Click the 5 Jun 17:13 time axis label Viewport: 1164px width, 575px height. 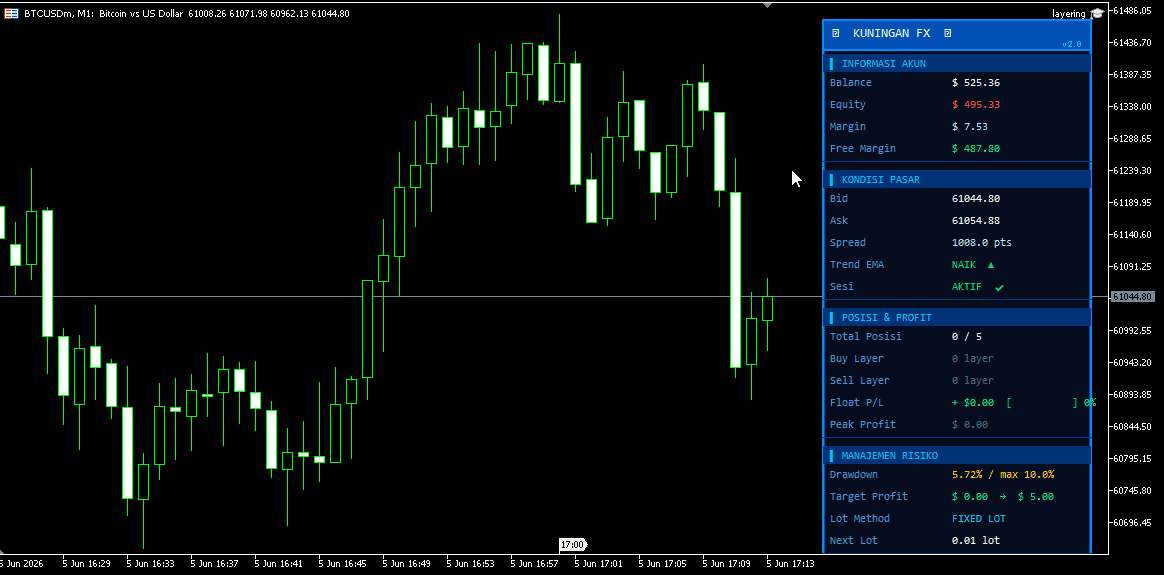point(791,564)
